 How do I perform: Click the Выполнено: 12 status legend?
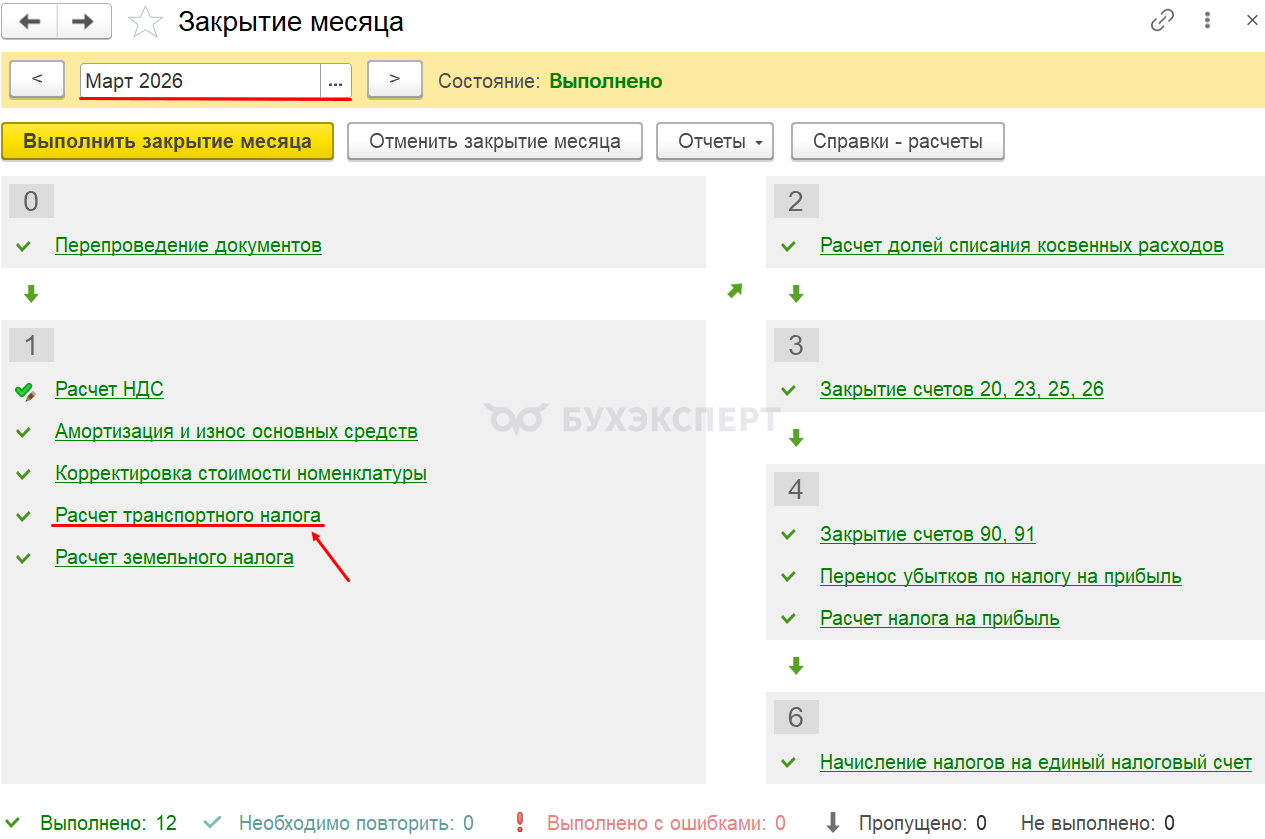tap(108, 824)
